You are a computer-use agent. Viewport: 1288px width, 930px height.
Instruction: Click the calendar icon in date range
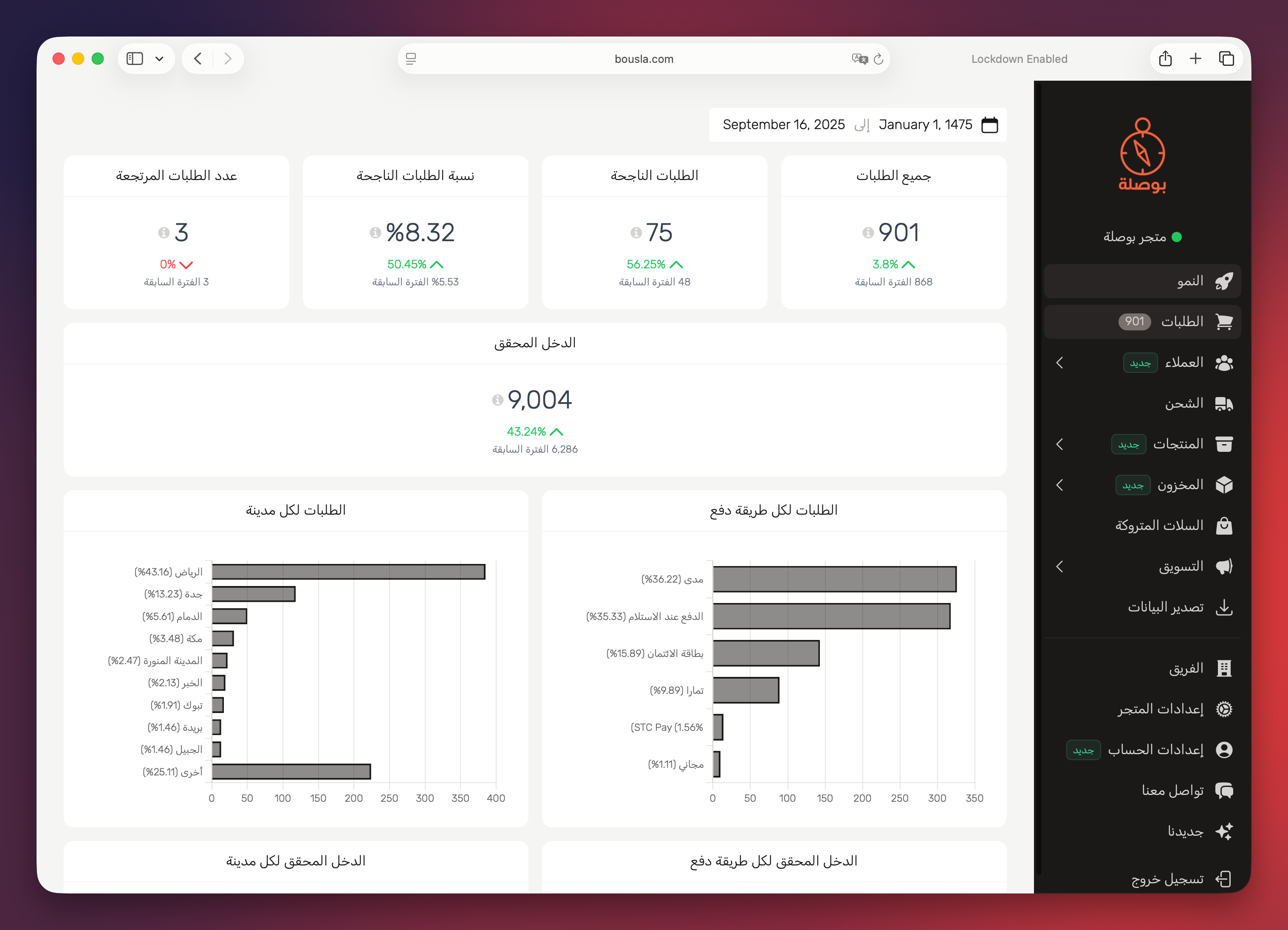(x=989, y=125)
